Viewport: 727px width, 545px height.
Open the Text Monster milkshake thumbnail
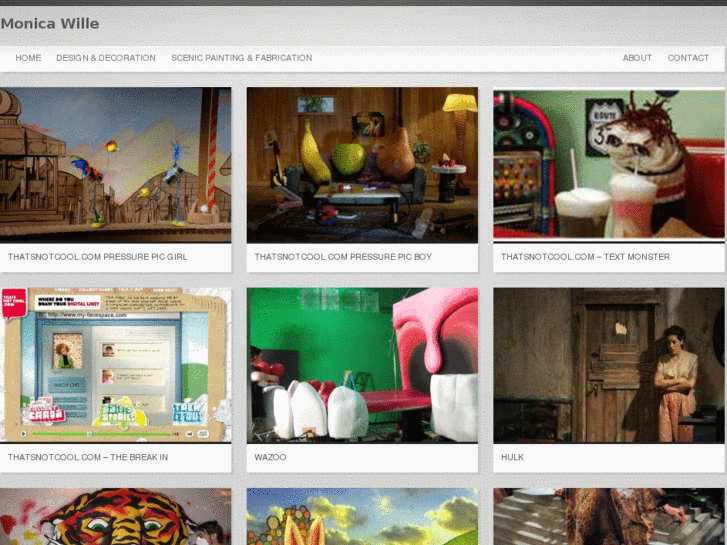[609, 165]
